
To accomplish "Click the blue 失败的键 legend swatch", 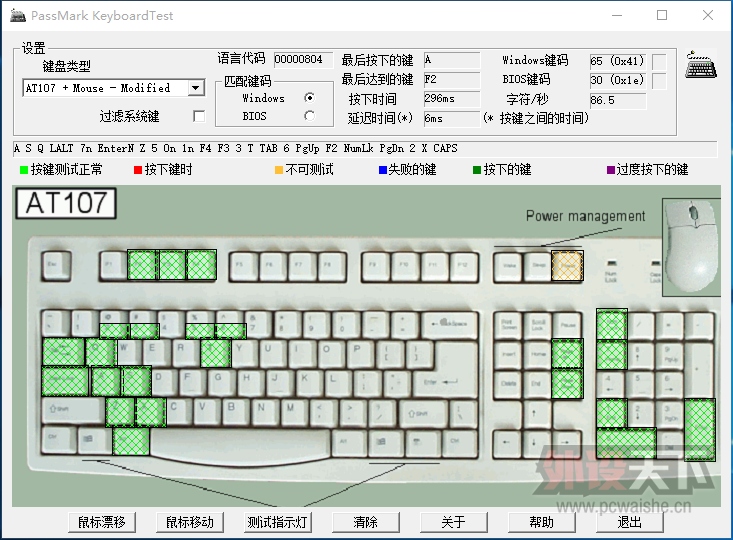I will (383, 170).
